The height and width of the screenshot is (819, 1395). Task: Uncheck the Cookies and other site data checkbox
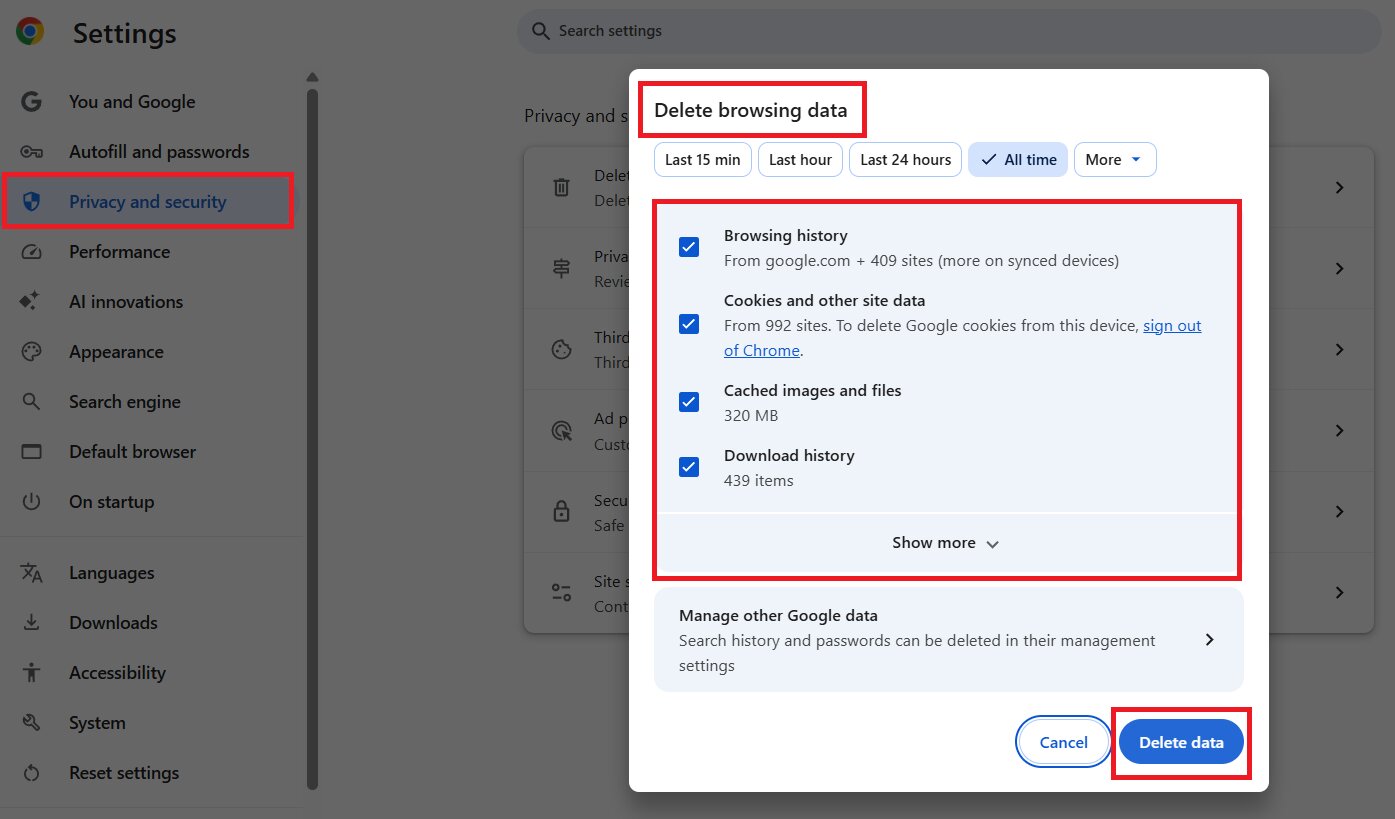(689, 324)
